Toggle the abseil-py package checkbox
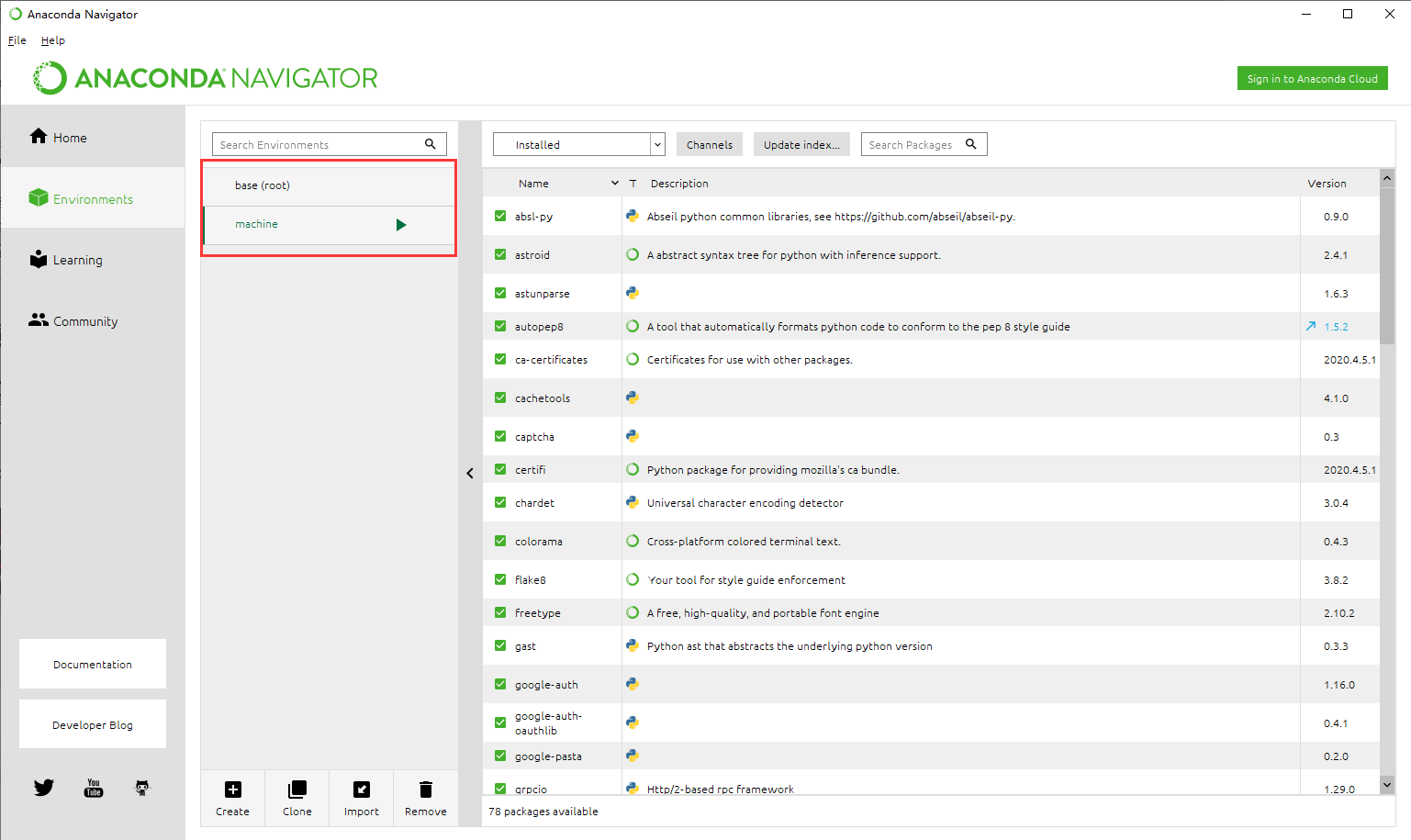 (x=499, y=216)
